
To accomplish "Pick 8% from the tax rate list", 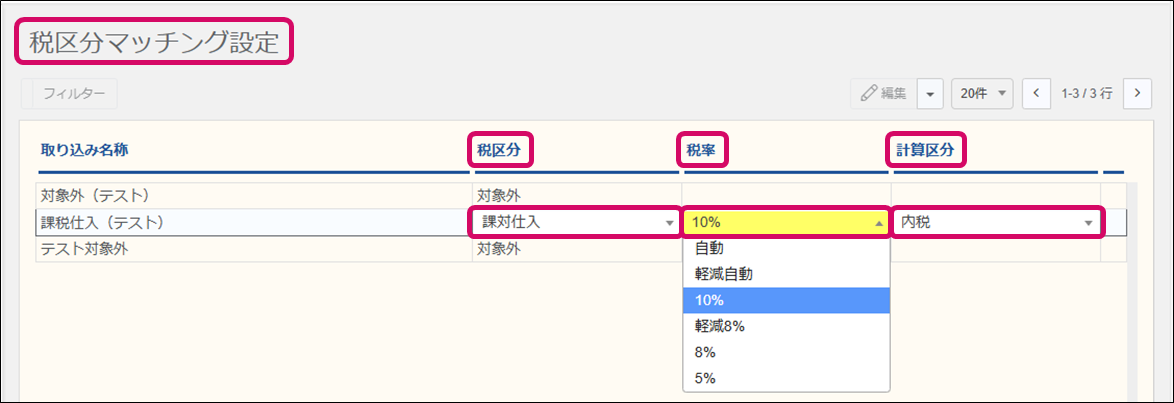I will coord(705,352).
